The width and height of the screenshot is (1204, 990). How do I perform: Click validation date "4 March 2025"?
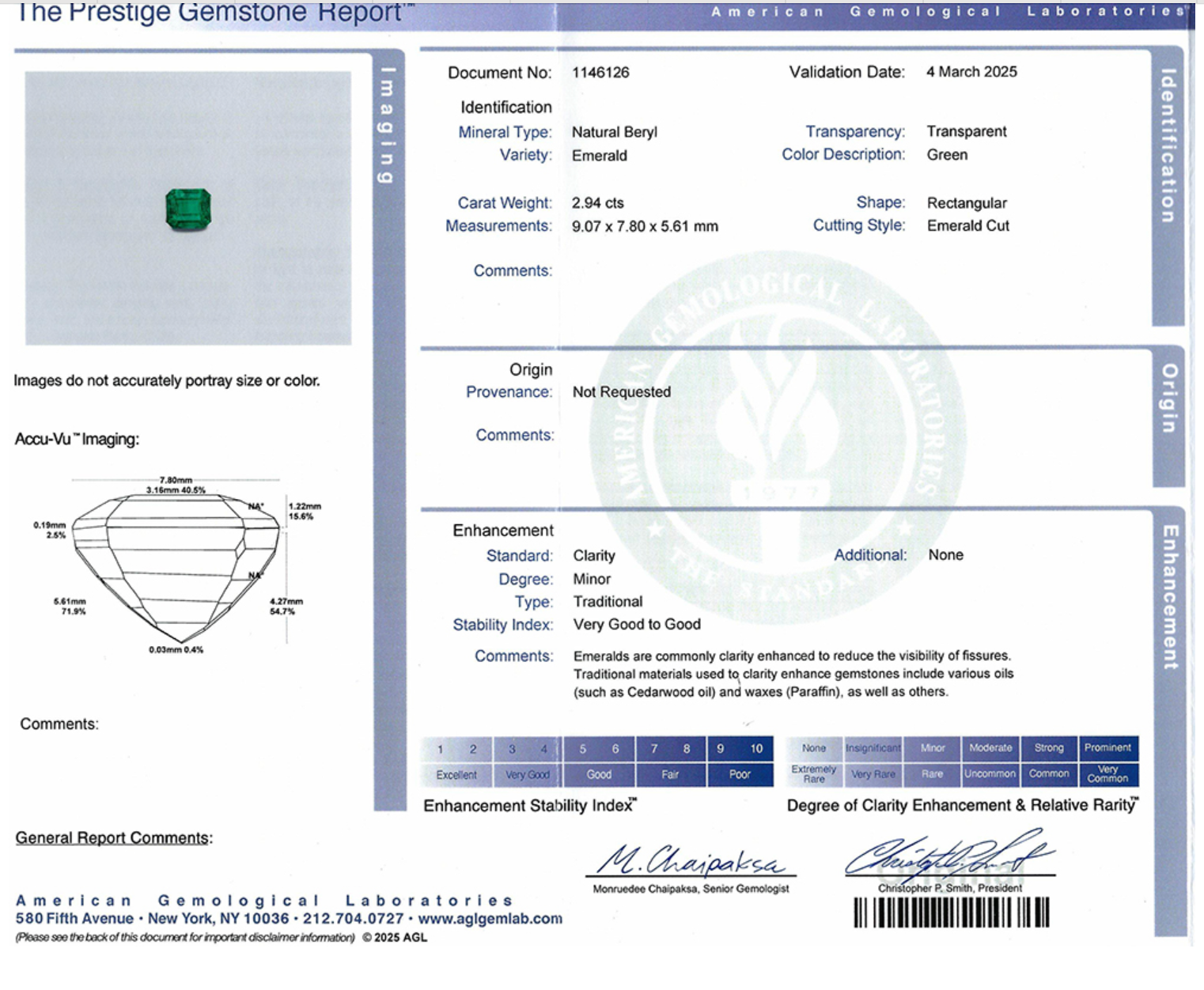point(971,72)
